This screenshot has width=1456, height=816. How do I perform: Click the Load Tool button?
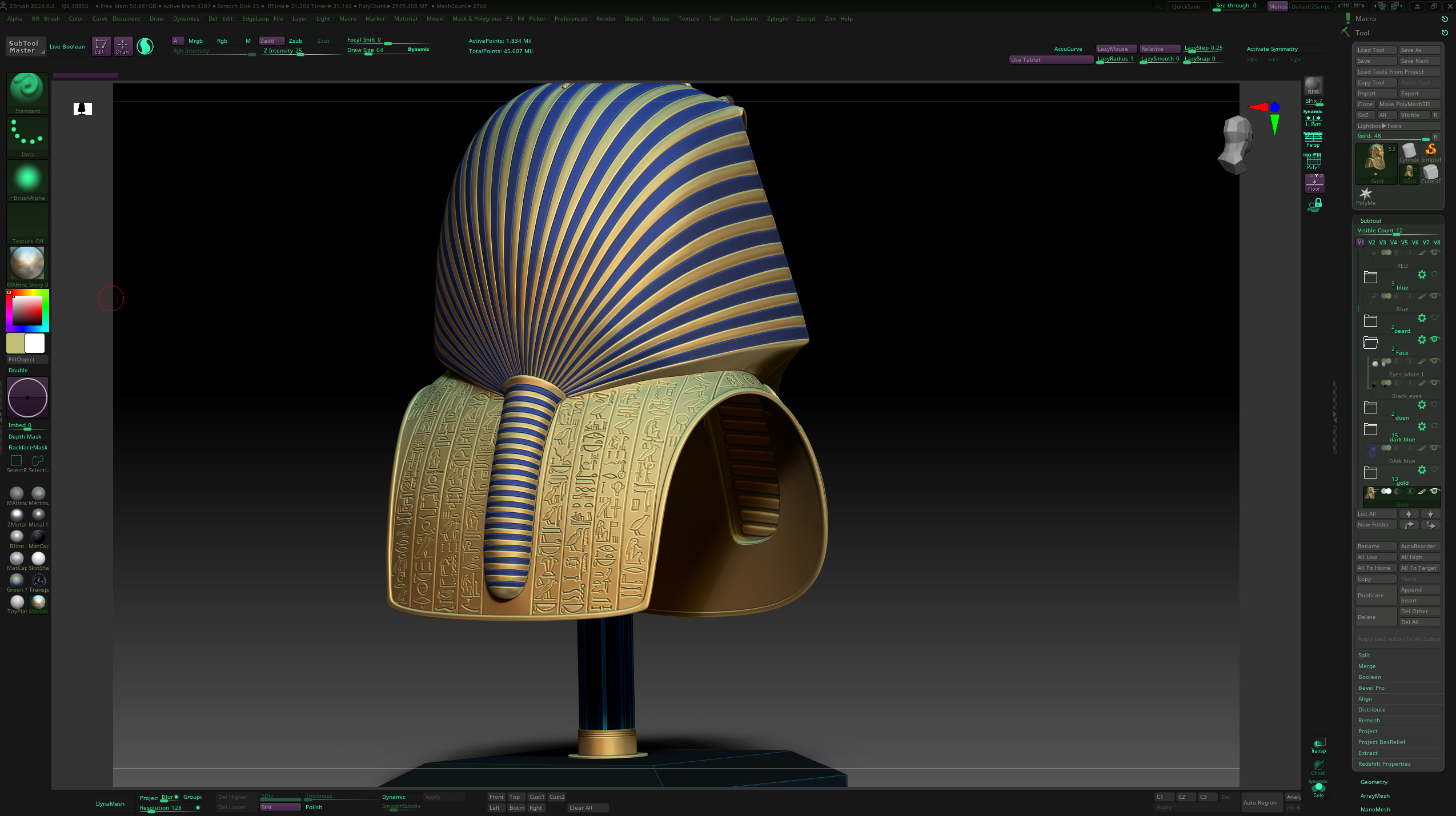point(1376,50)
